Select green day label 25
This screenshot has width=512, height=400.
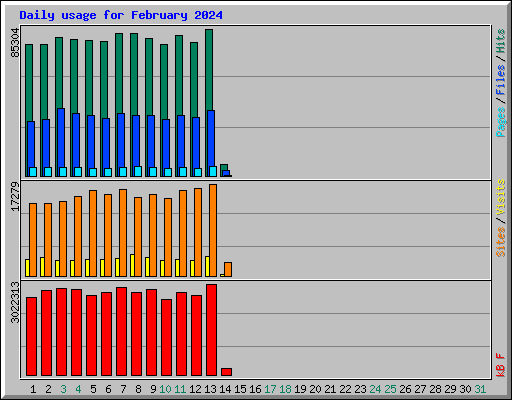point(390,389)
